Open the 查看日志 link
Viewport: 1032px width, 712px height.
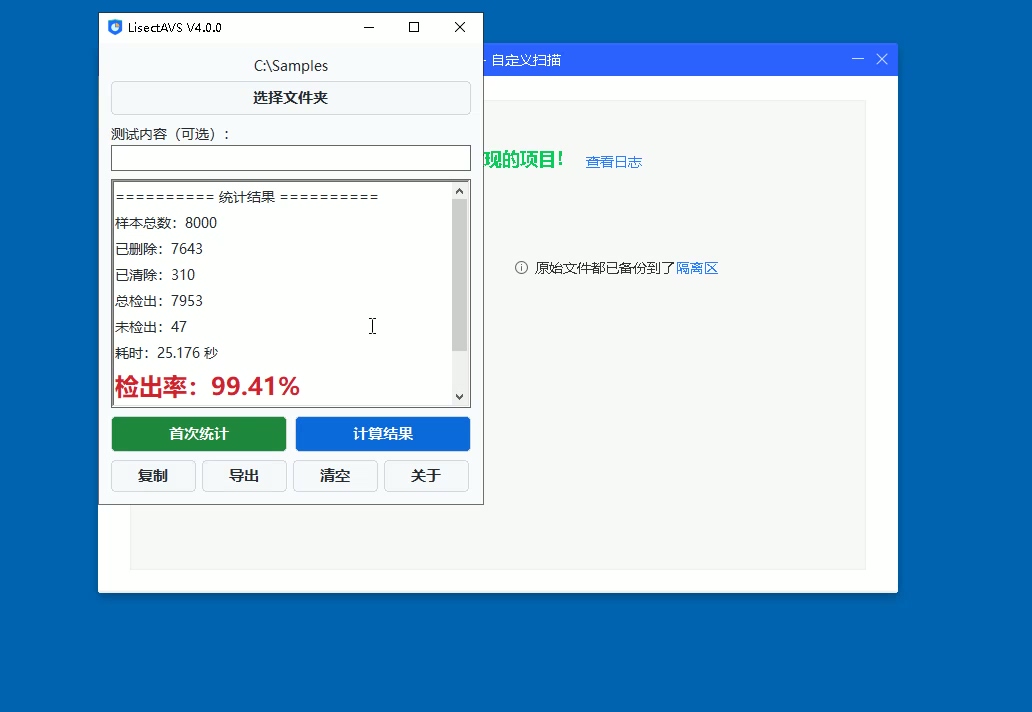click(x=613, y=162)
